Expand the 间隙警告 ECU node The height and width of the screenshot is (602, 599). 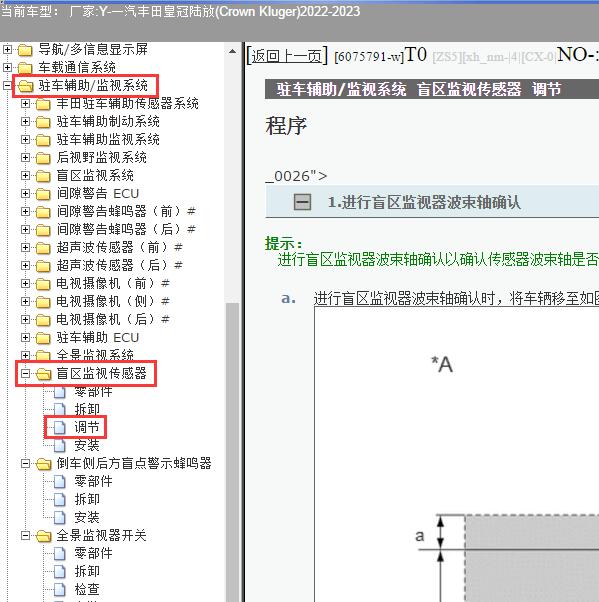(25, 194)
